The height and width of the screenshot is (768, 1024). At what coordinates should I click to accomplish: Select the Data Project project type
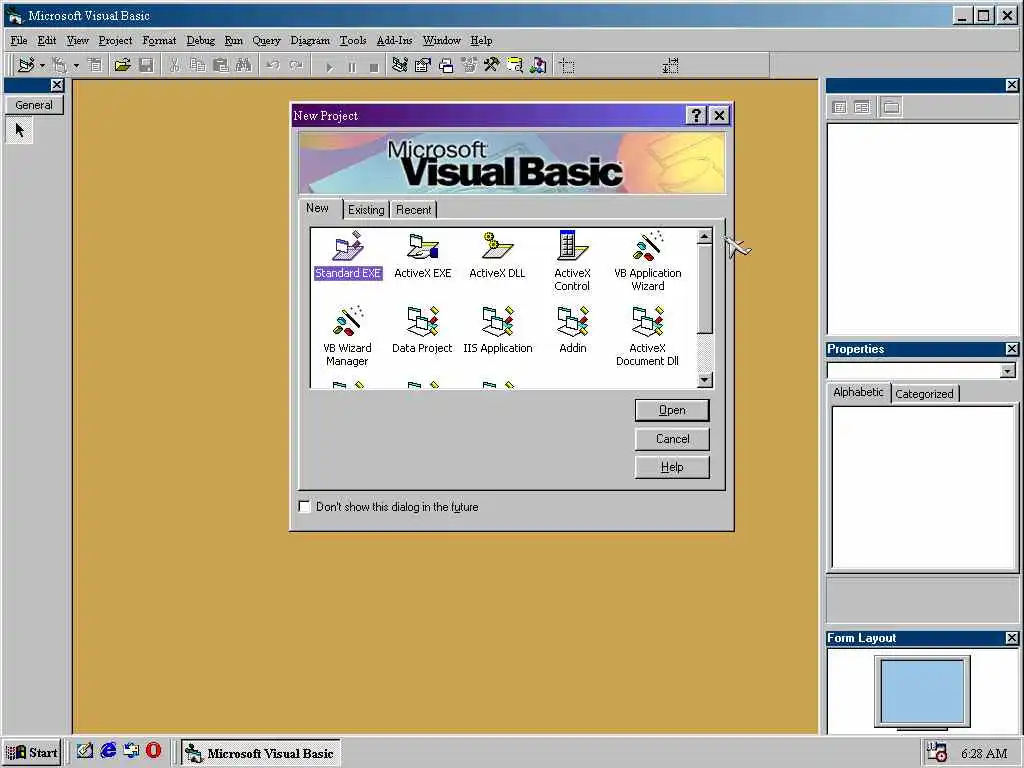pos(422,330)
